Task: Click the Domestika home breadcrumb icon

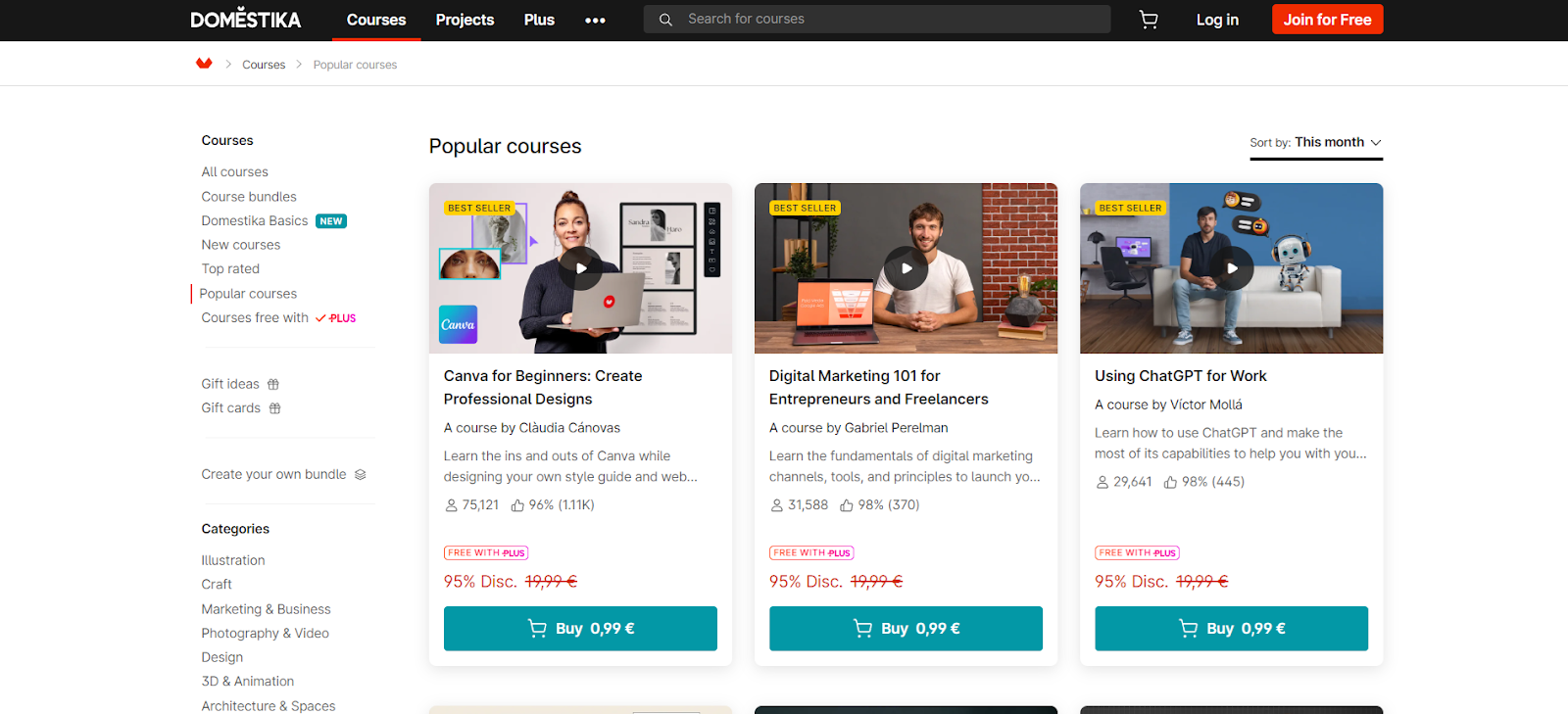Action: coord(204,64)
